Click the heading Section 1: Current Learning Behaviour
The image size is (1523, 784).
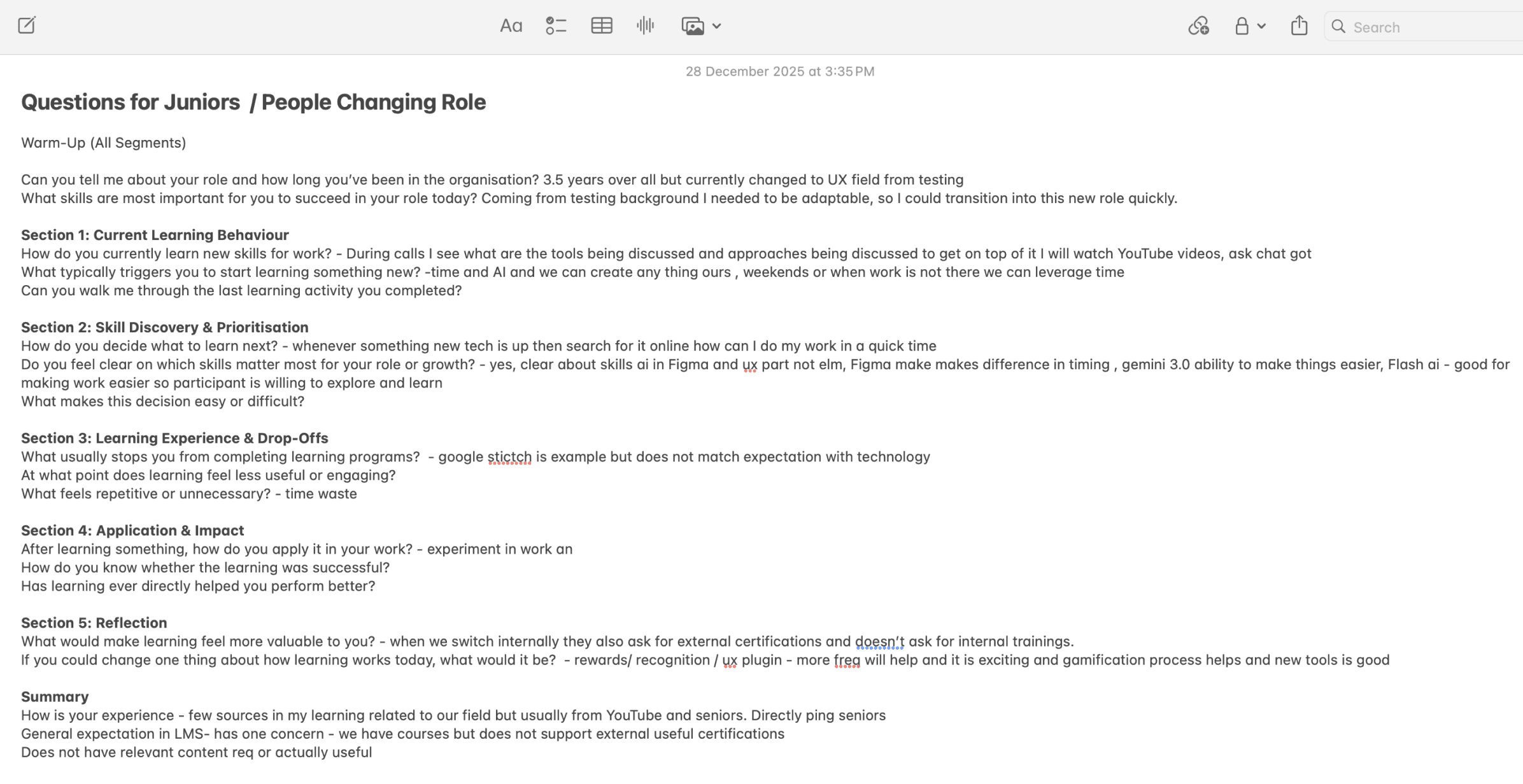tap(155, 235)
